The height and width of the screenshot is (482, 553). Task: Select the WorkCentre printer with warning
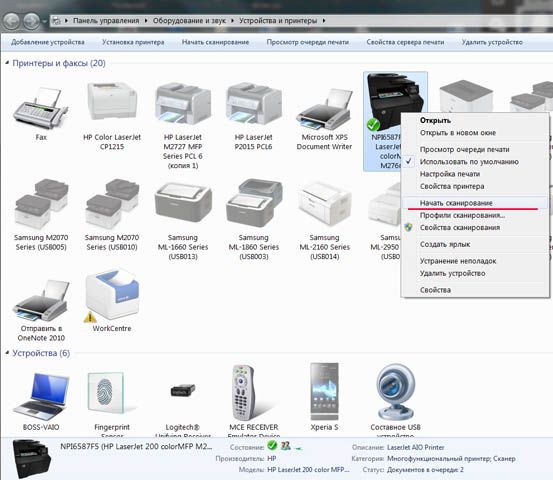tap(112, 296)
